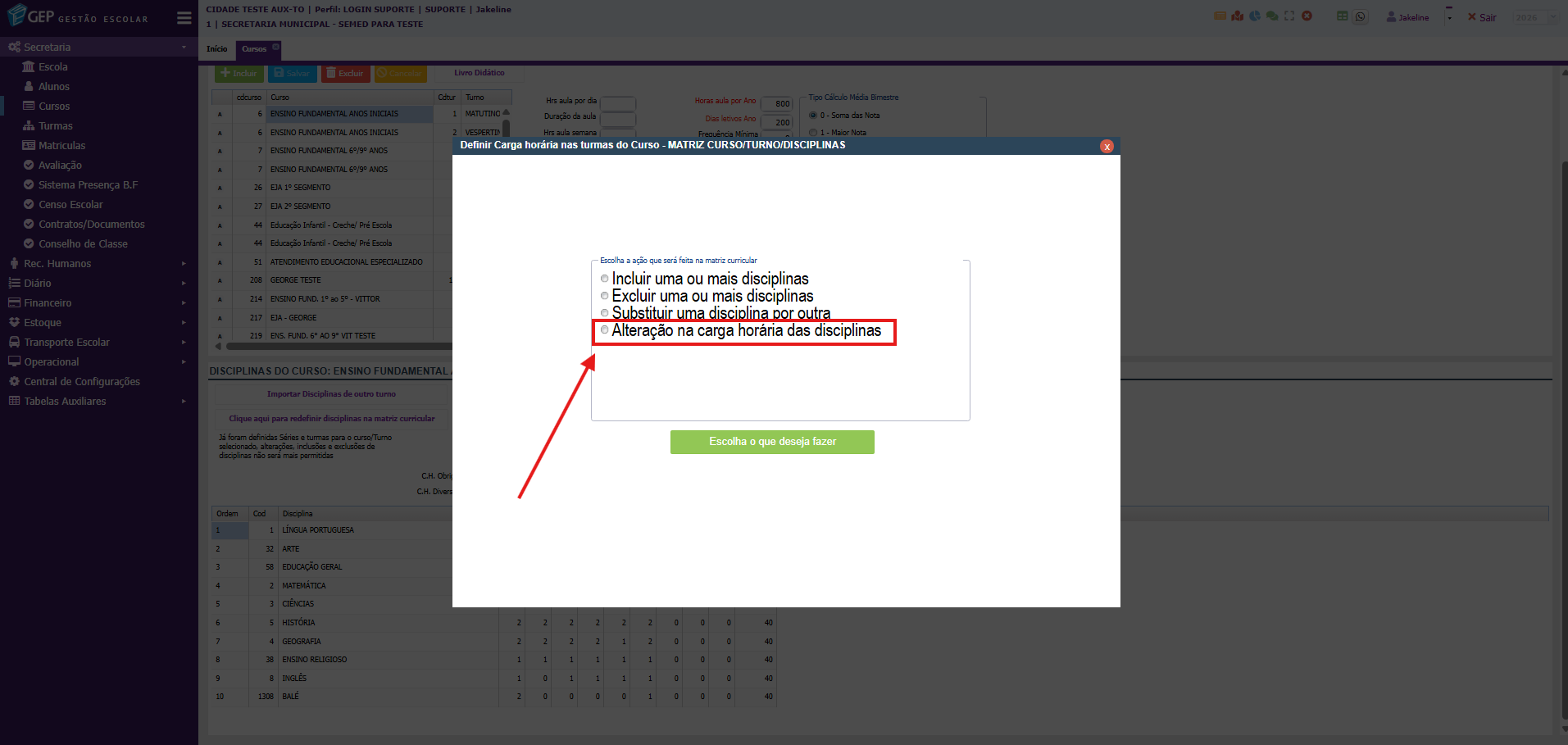Toggle fullscreen mode icon

[1289, 16]
